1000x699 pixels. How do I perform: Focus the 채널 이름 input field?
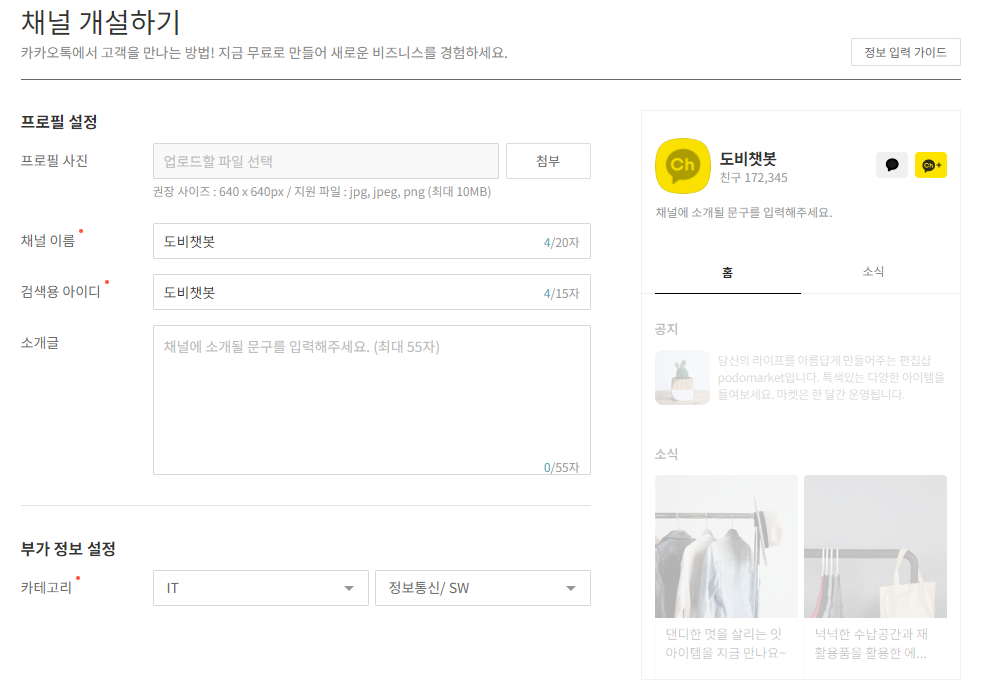click(x=372, y=241)
